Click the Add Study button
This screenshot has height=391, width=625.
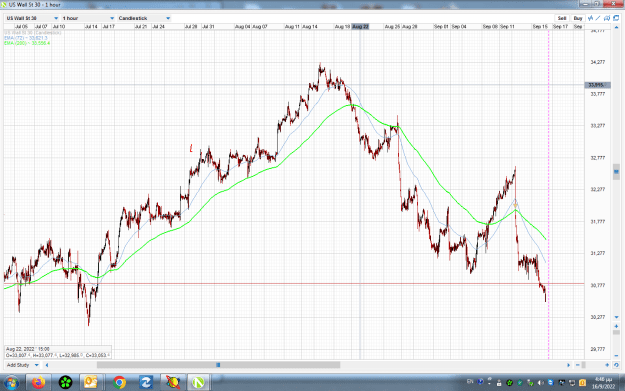[x=18, y=365]
